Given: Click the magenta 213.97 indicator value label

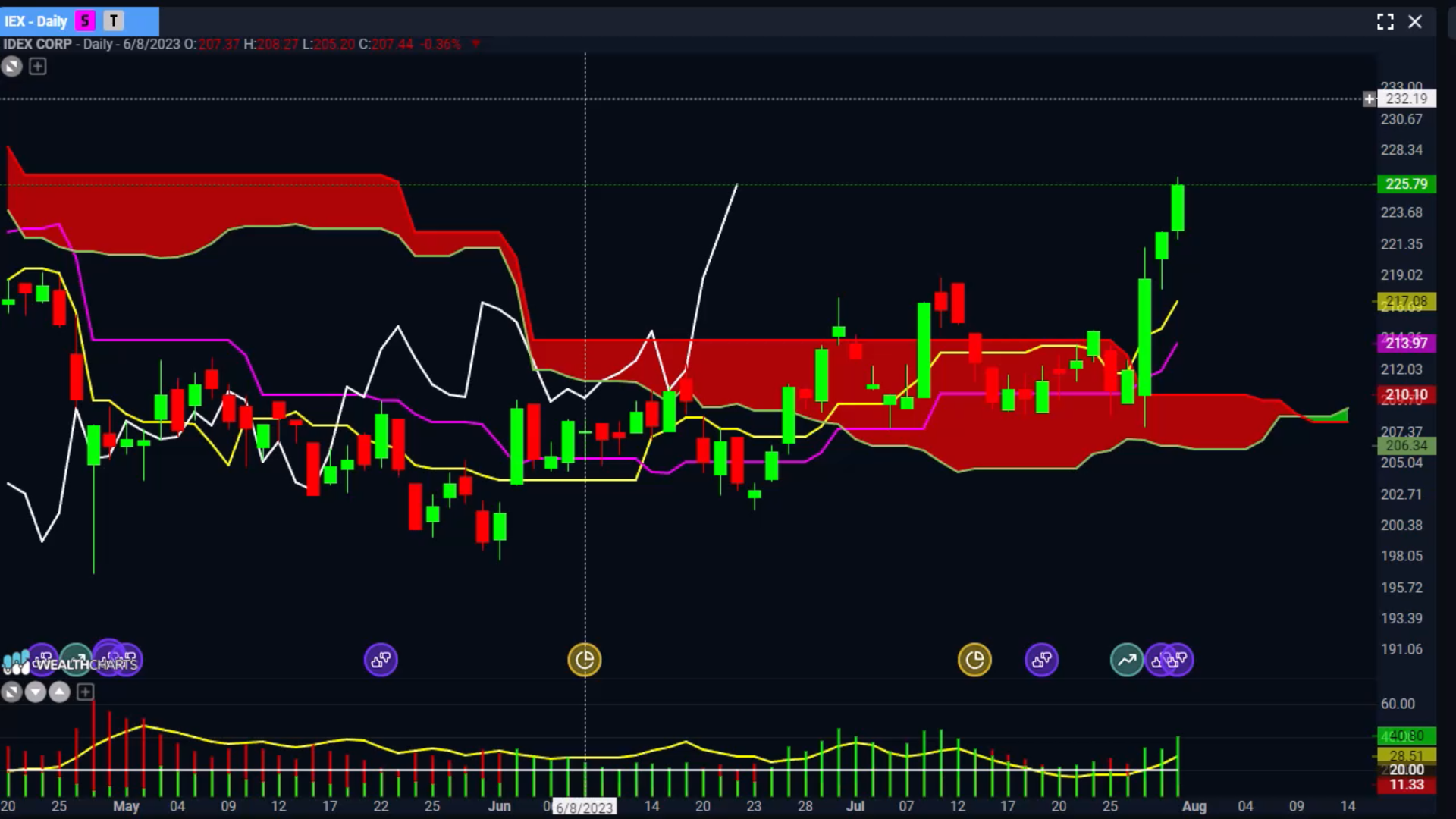Looking at the screenshot, I should click(1407, 343).
